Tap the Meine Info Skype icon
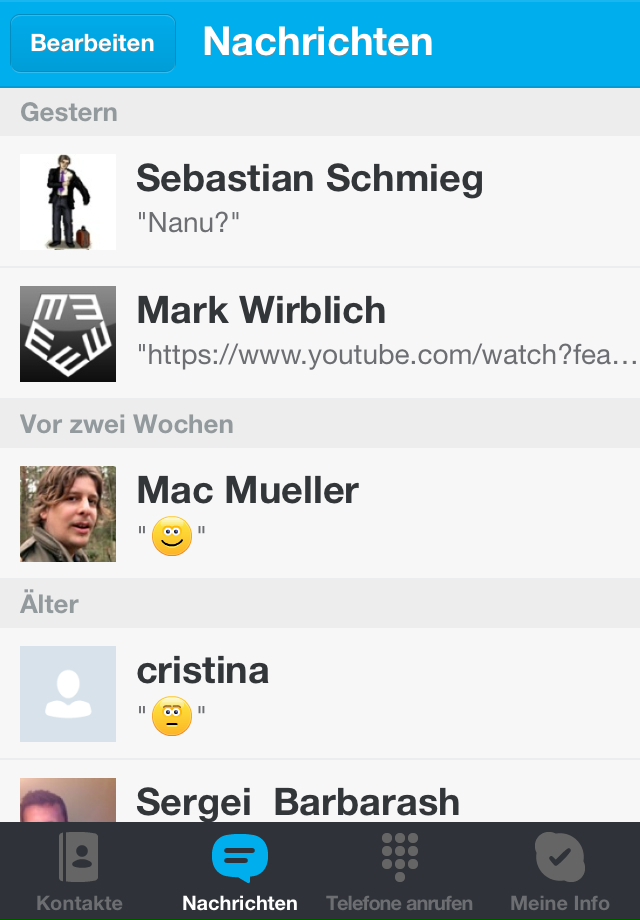 559,857
